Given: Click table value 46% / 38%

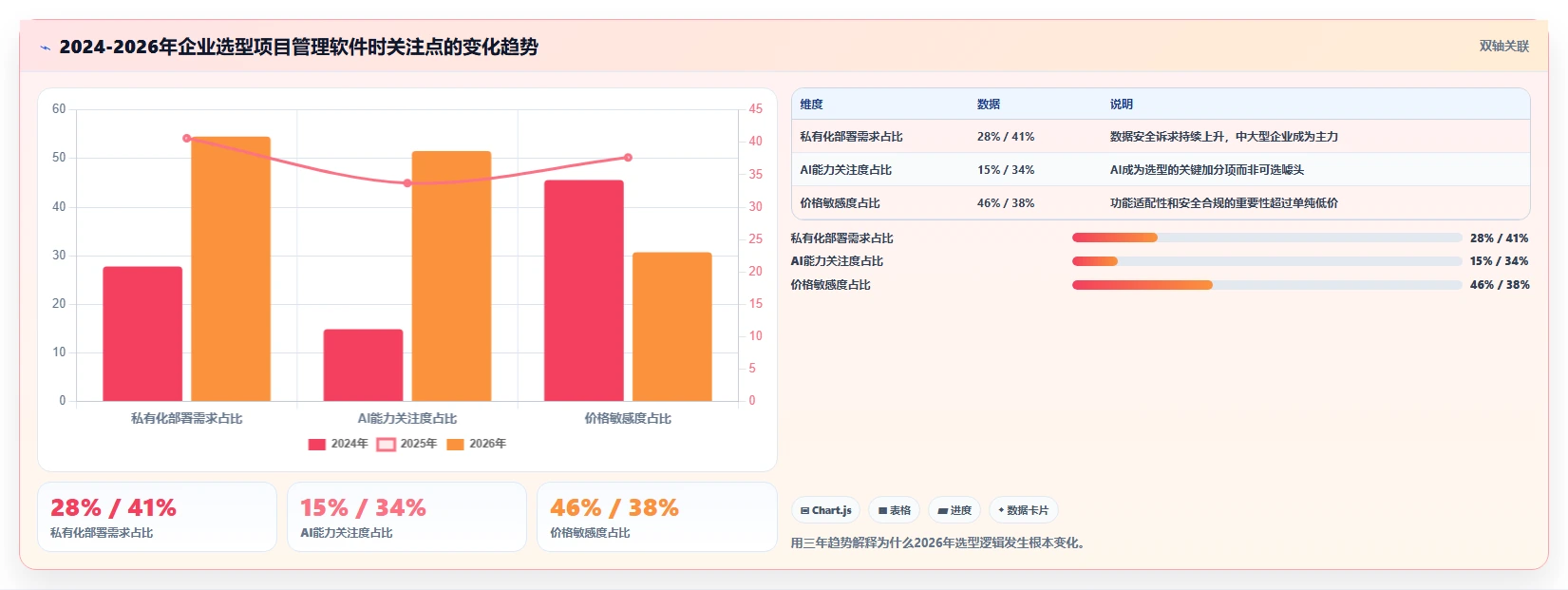Looking at the screenshot, I should [x=1006, y=203].
